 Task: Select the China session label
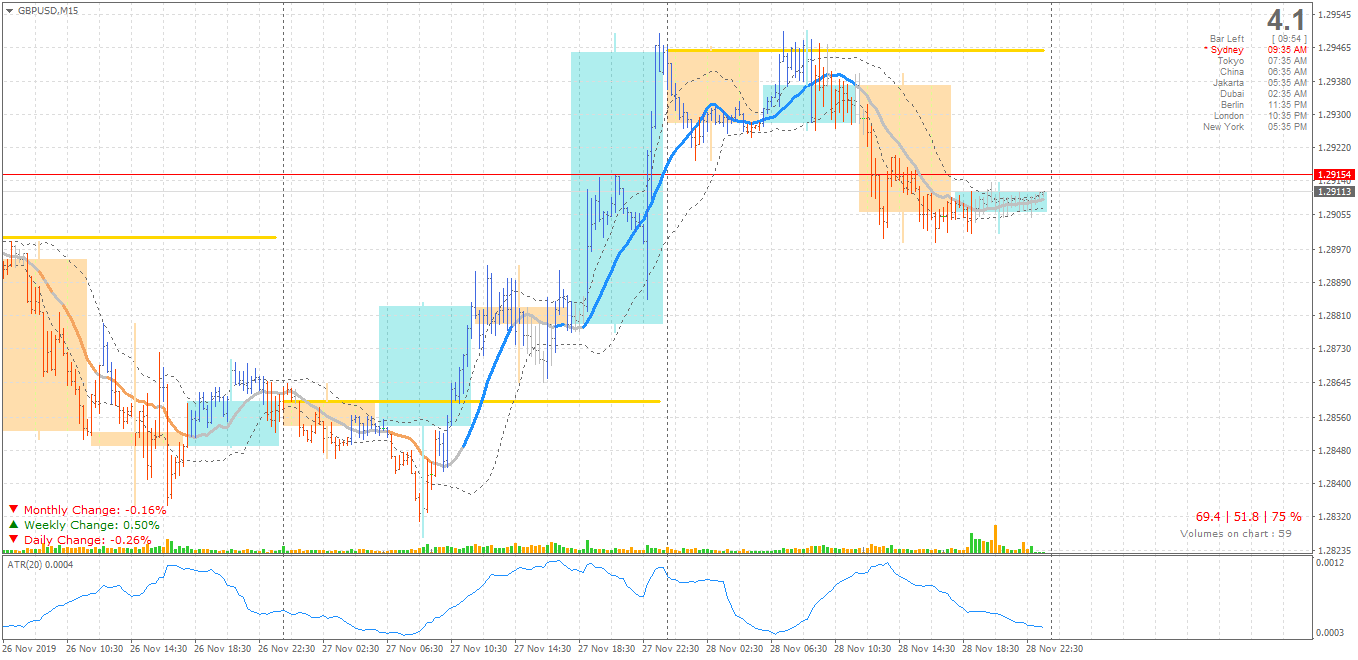coord(1232,72)
